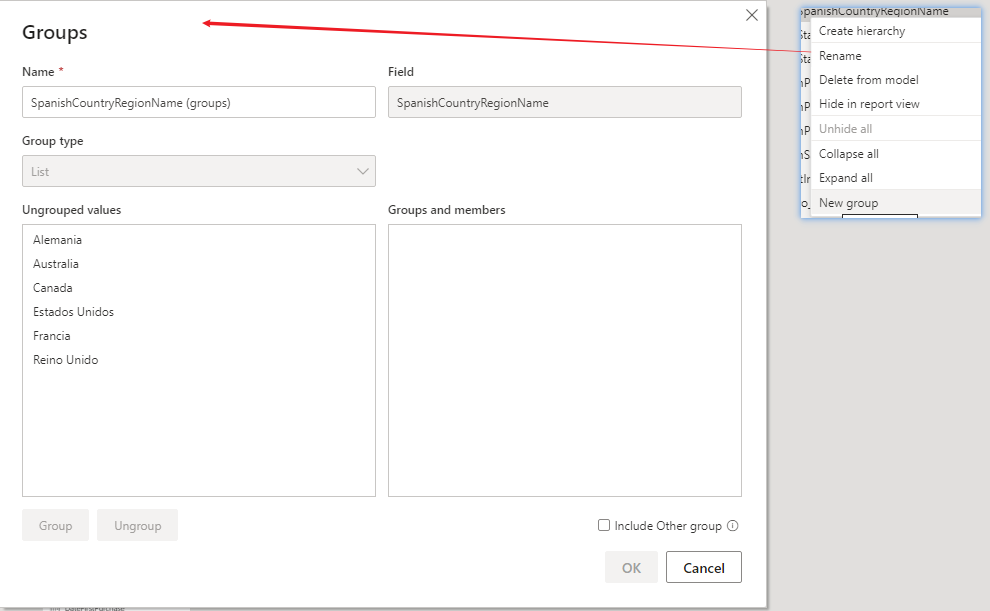Choose Expand all in context menu

coord(895,178)
